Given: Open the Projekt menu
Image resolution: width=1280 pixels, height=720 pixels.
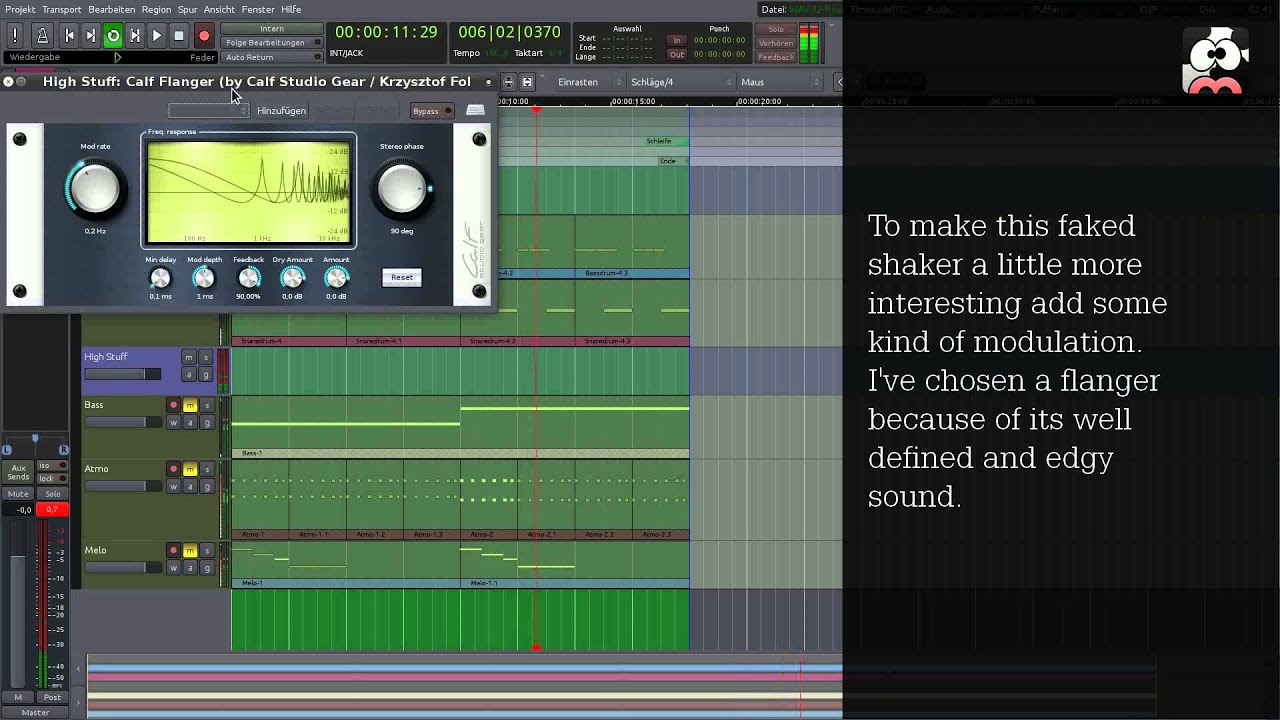Looking at the screenshot, I should click(x=20, y=9).
